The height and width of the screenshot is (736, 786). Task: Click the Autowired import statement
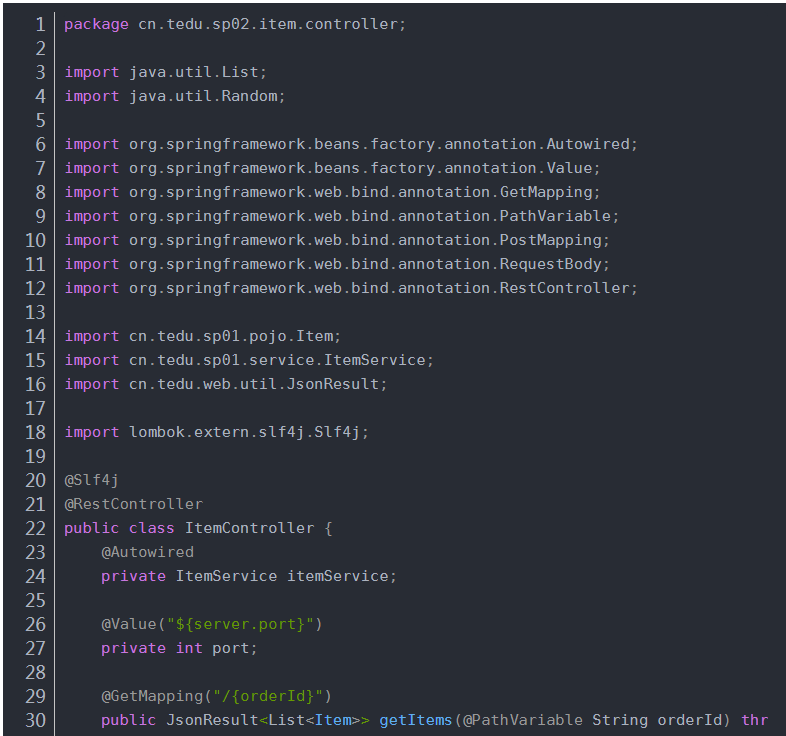tap(351, 144)
